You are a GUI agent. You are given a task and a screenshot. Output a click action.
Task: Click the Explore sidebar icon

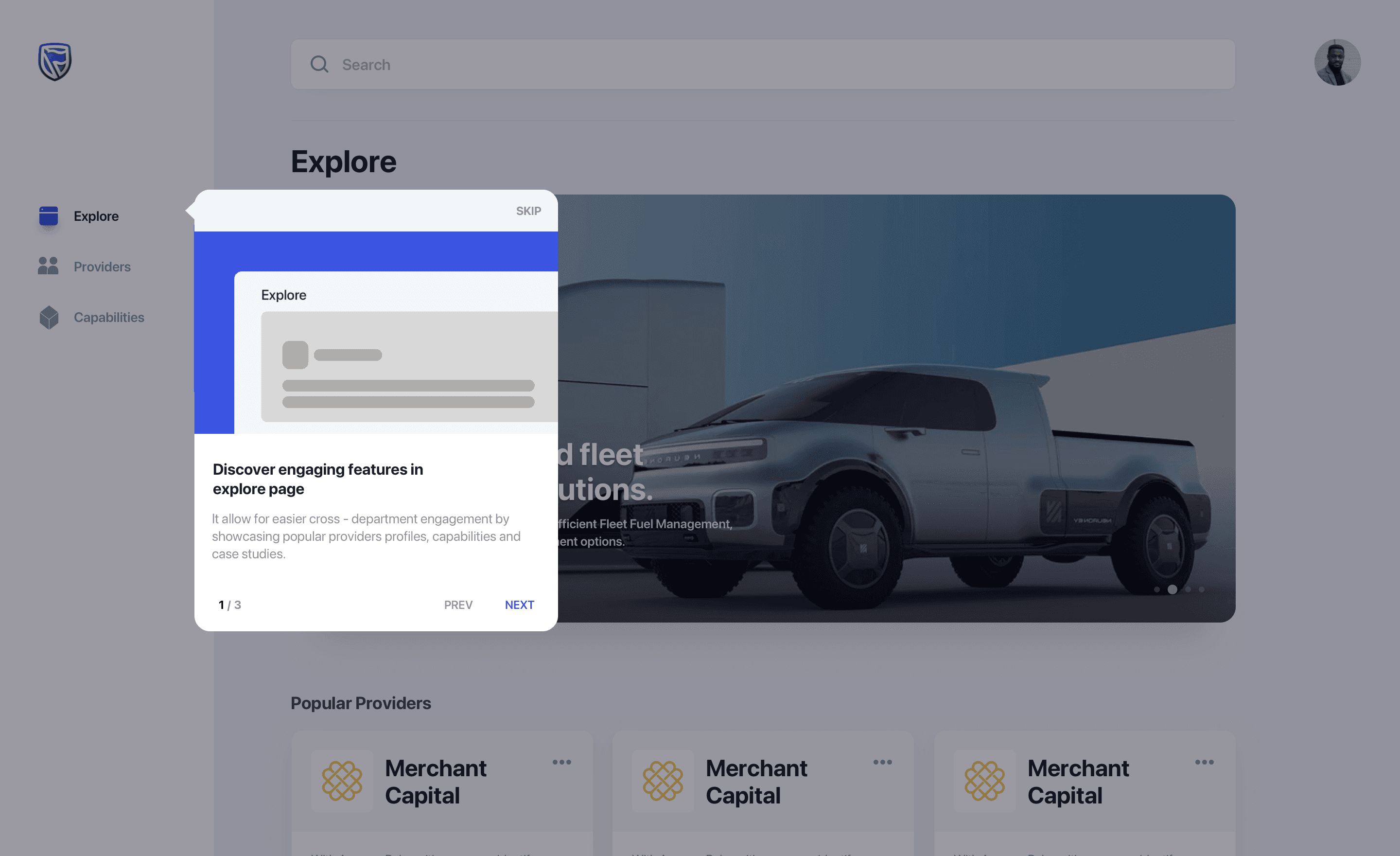tap(49, 216)
